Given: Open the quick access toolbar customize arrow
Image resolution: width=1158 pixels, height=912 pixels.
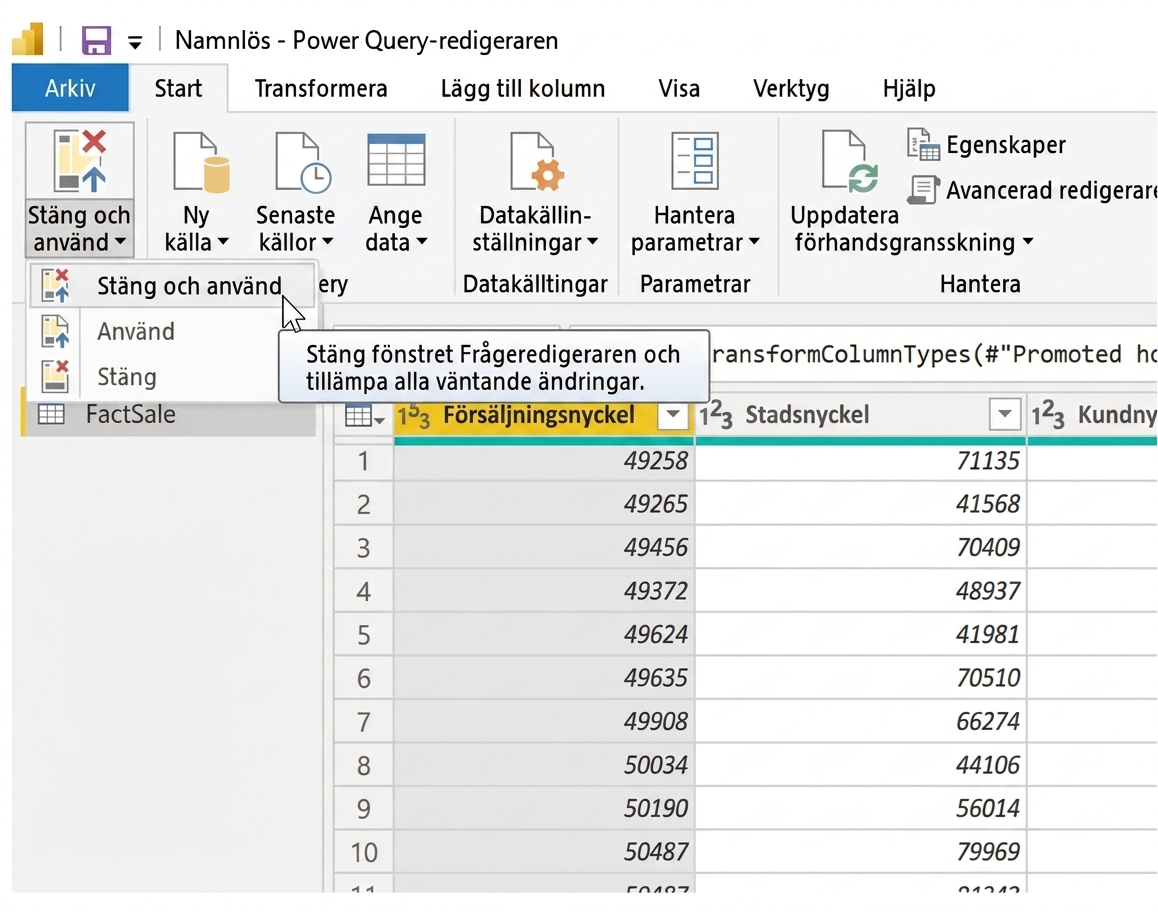Looking at the screenshot, I should (x=134, y=43).
